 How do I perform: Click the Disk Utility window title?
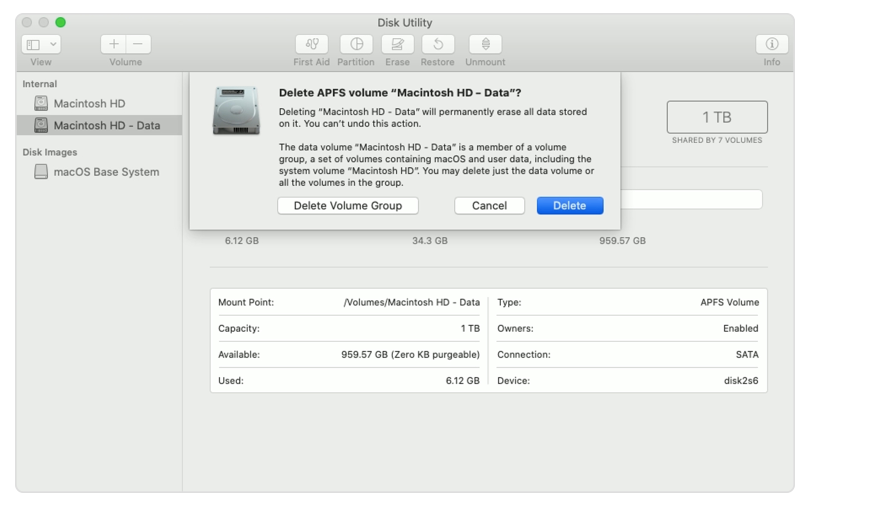(x=405, y=23)
